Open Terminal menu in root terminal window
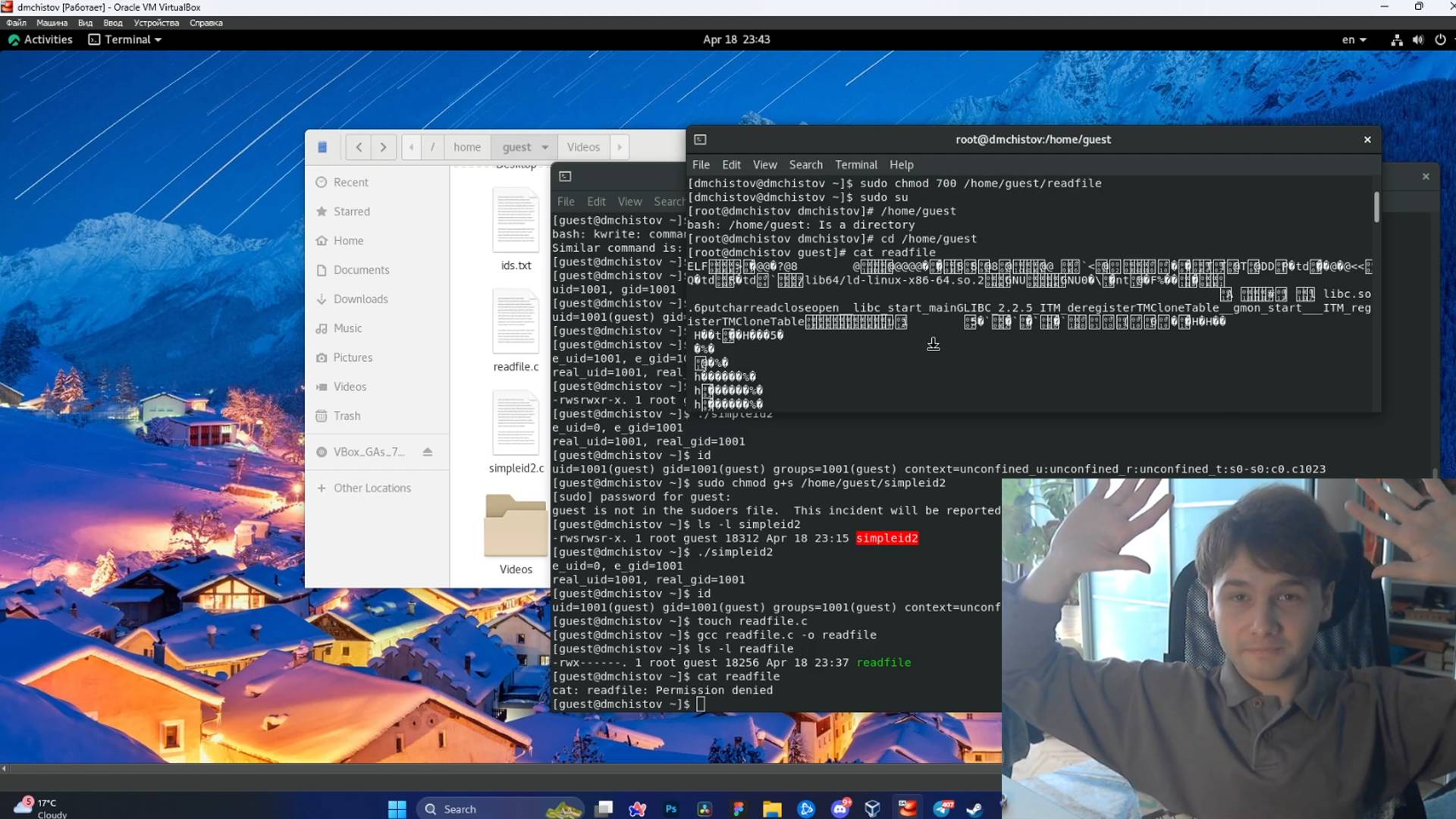 pos(855,165)
